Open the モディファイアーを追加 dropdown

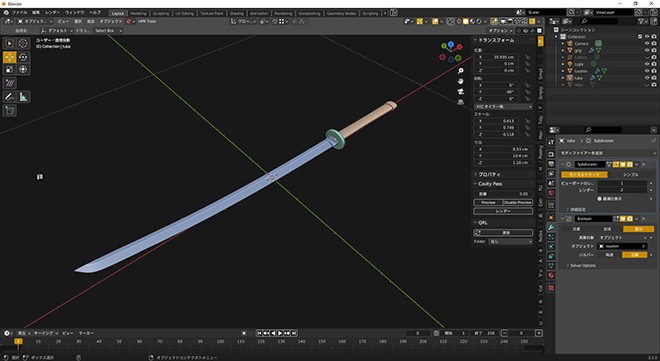point(607,153)
